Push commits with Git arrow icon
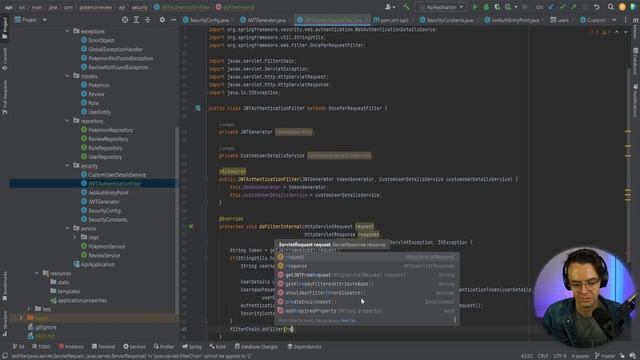Image resolution: width=640 pixels, height=360 pixels. [x=573, y=7]
